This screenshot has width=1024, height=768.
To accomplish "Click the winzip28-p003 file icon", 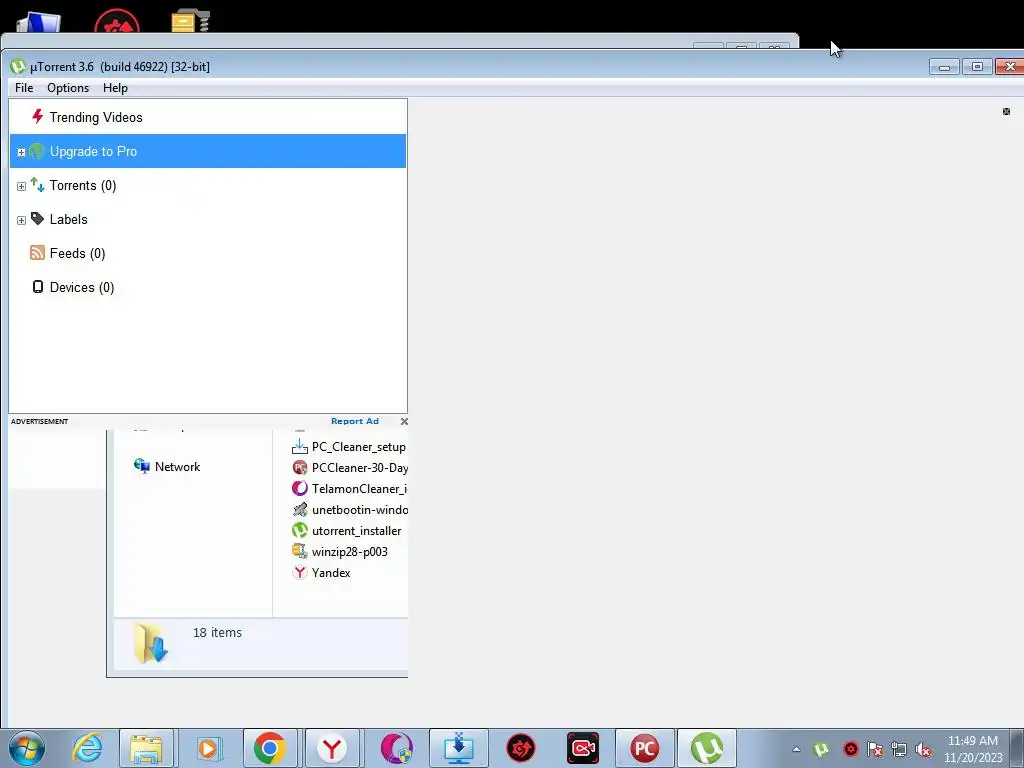I will 300,551.
